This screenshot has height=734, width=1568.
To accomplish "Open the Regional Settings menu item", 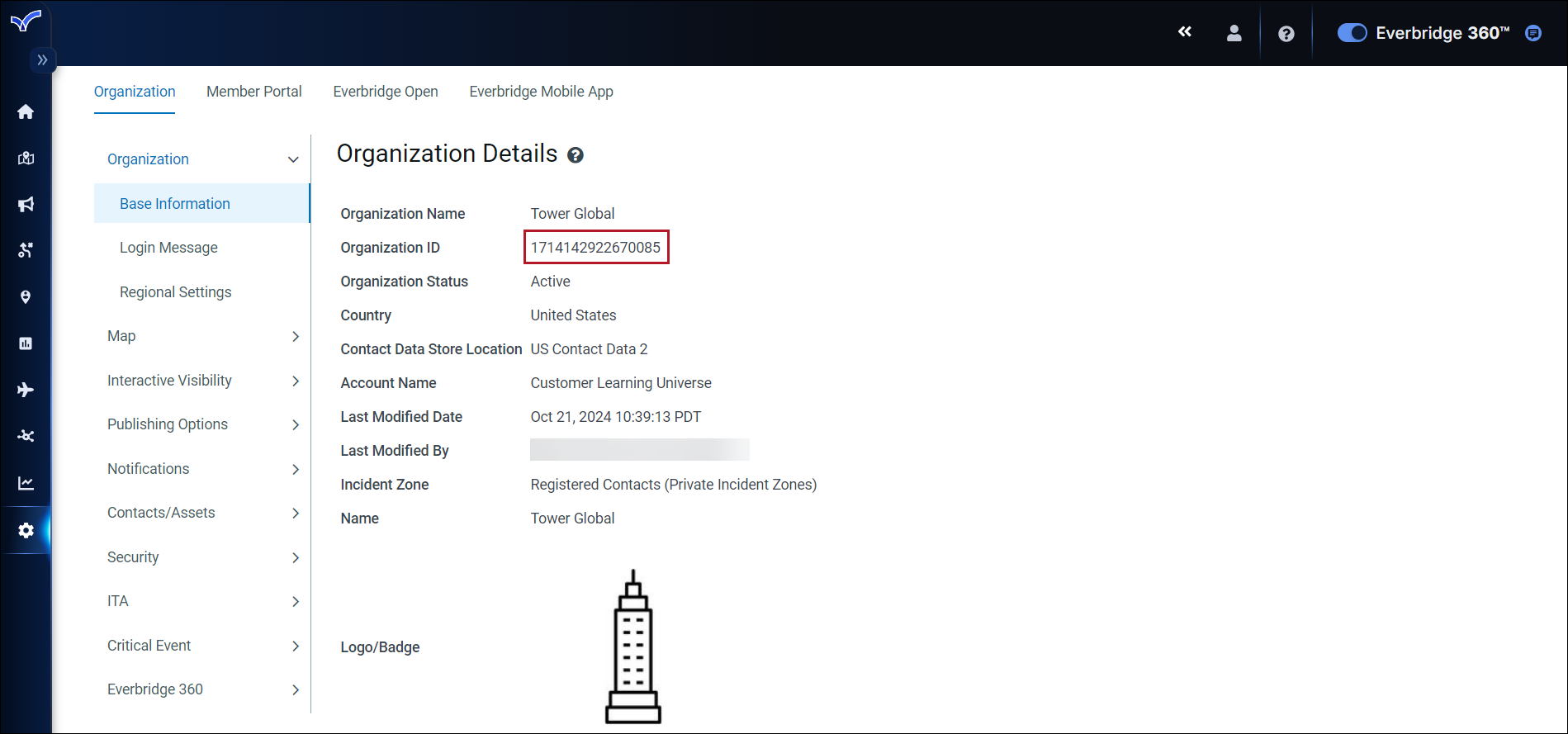I will tap(176, 292).
